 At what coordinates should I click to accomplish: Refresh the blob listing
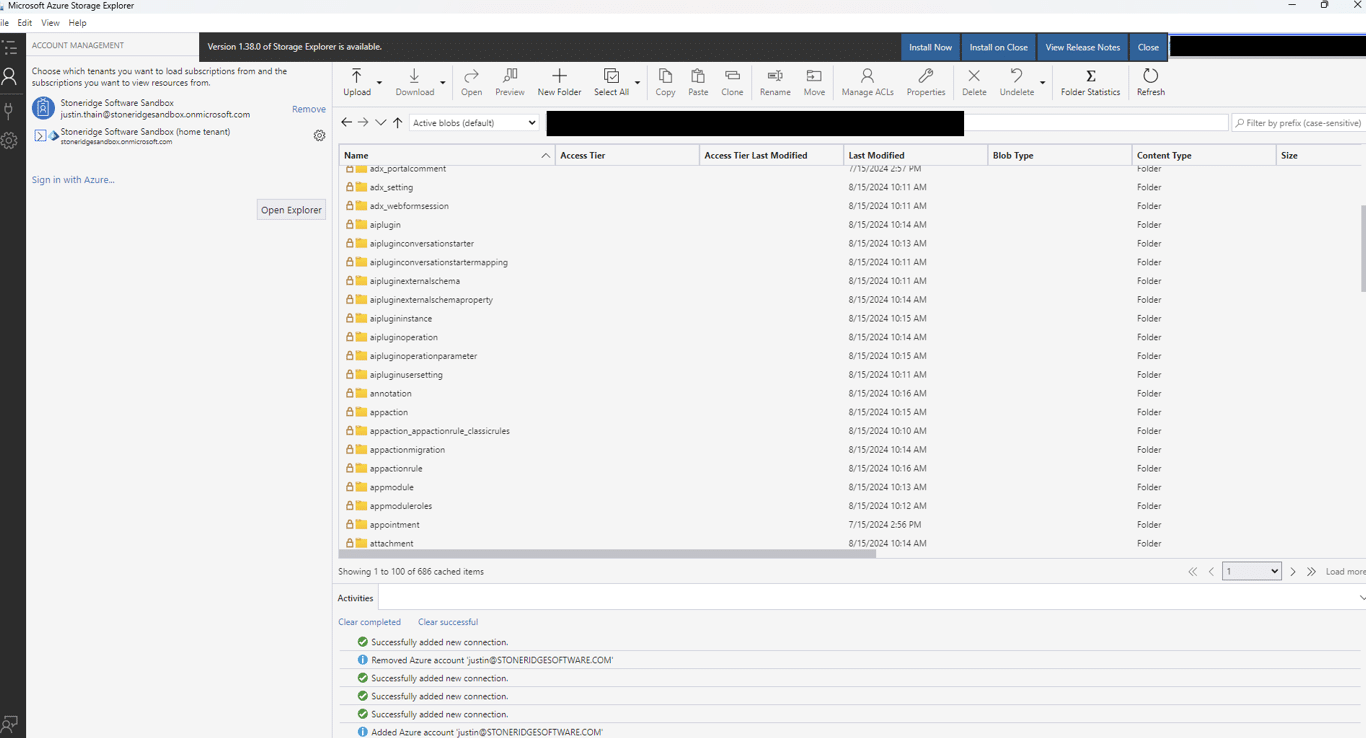(x=1150, y=82)
